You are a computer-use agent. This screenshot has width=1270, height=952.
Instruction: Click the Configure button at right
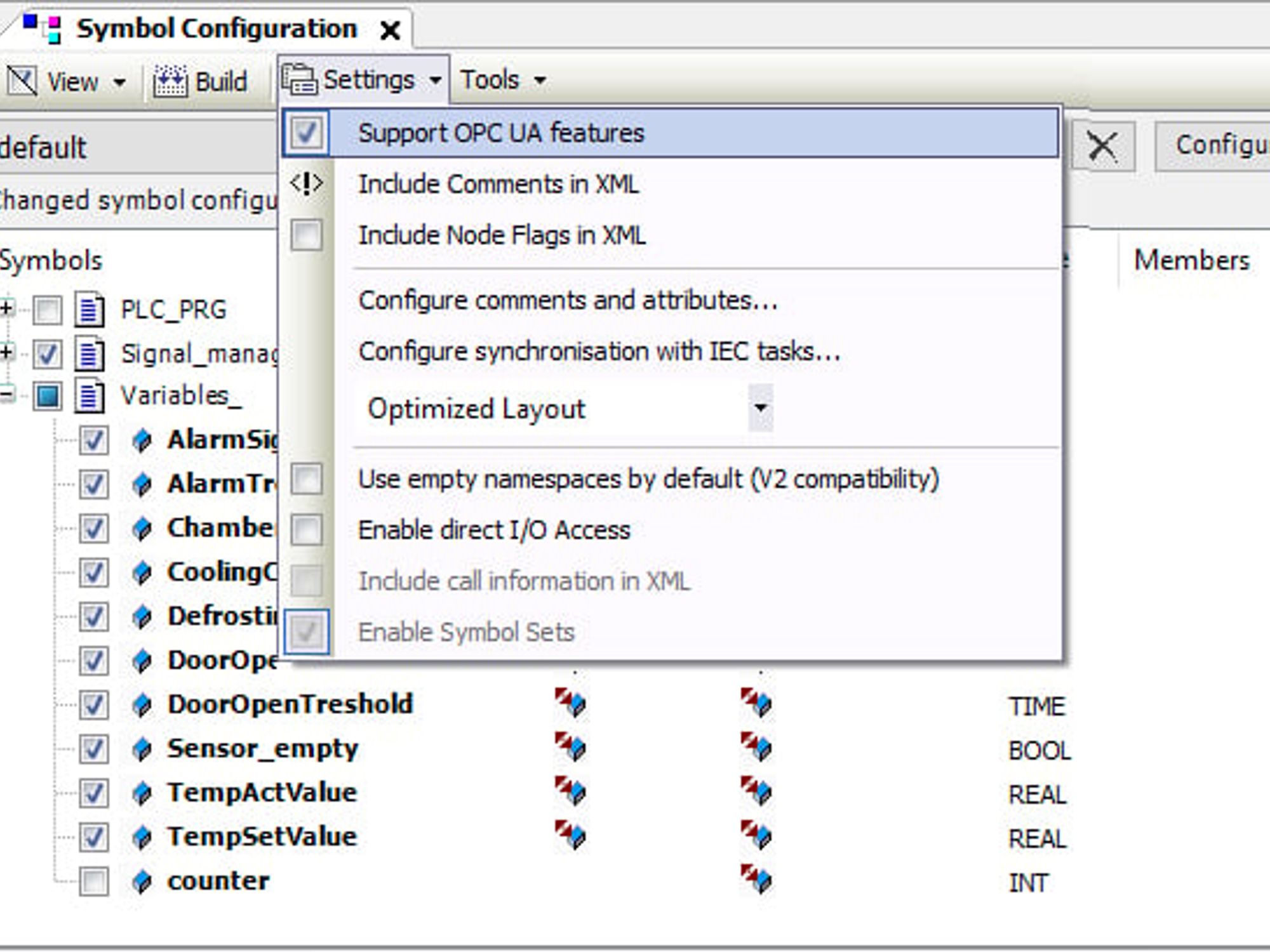1213,146
